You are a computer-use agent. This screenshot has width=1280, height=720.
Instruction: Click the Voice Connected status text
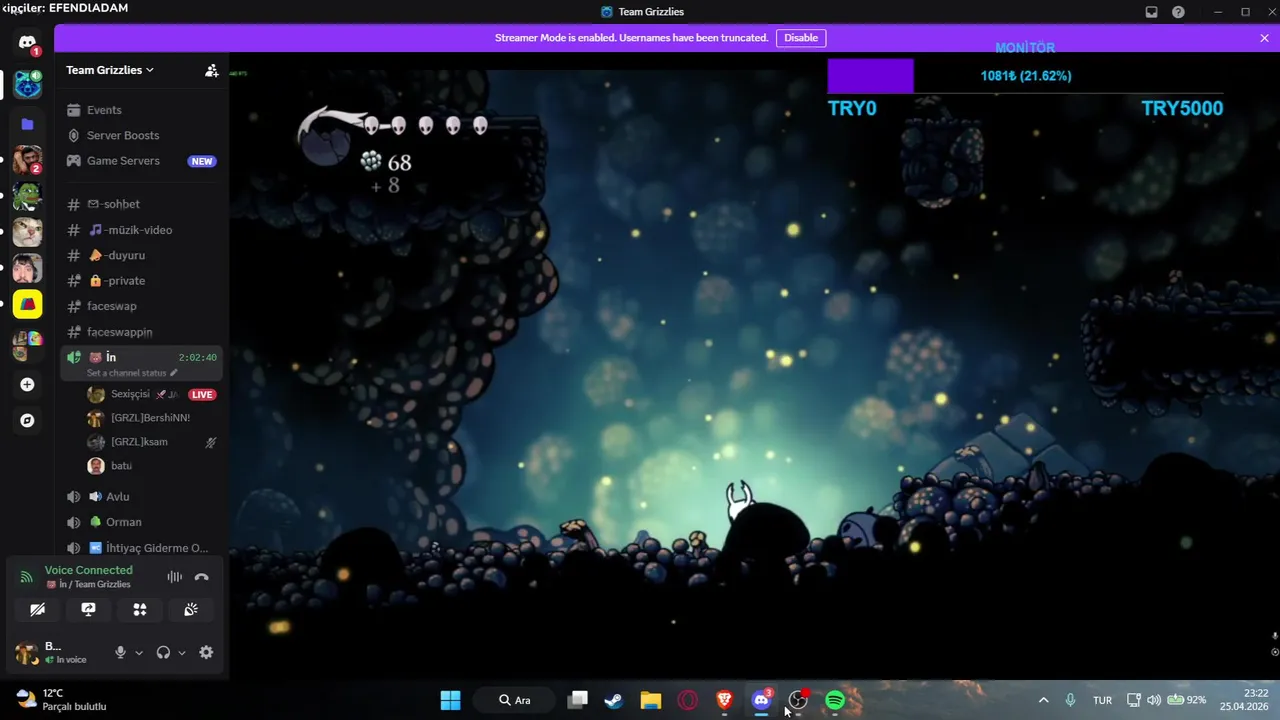click(88, 570)
